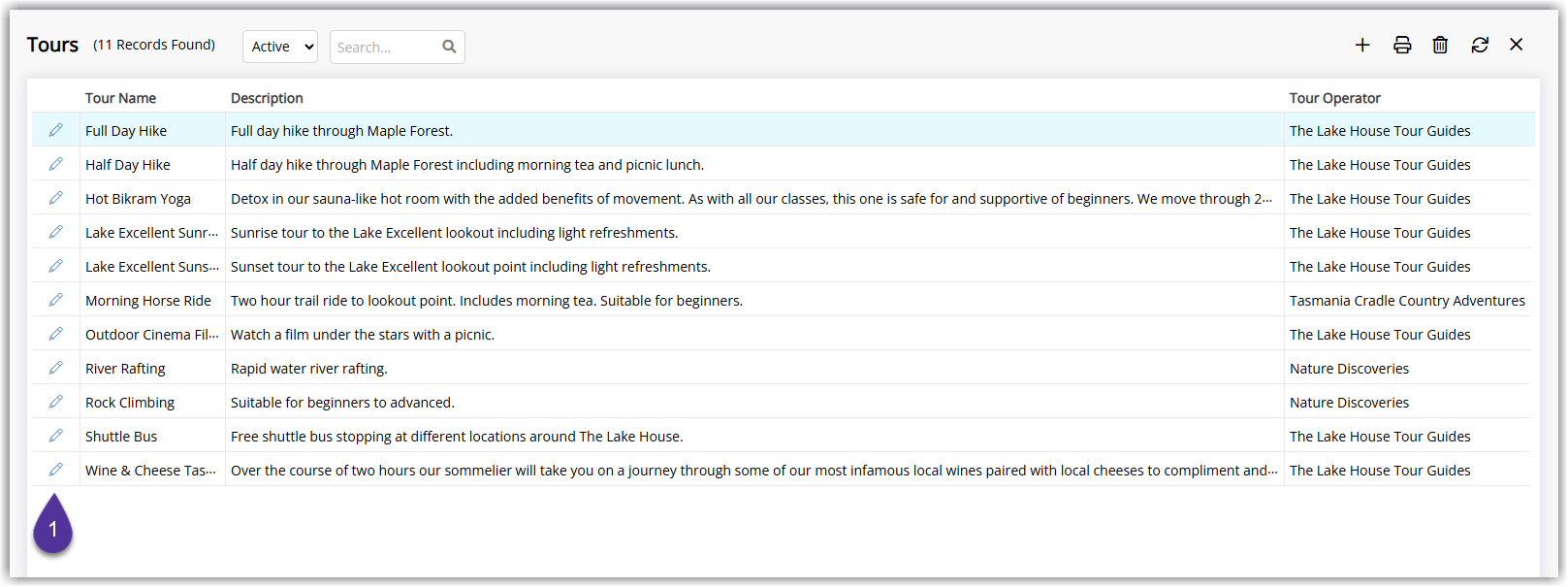The width and height of the screenshot is (1568, 587).
Task: Click the purple step 1 marker
Action: click(53, 526)
